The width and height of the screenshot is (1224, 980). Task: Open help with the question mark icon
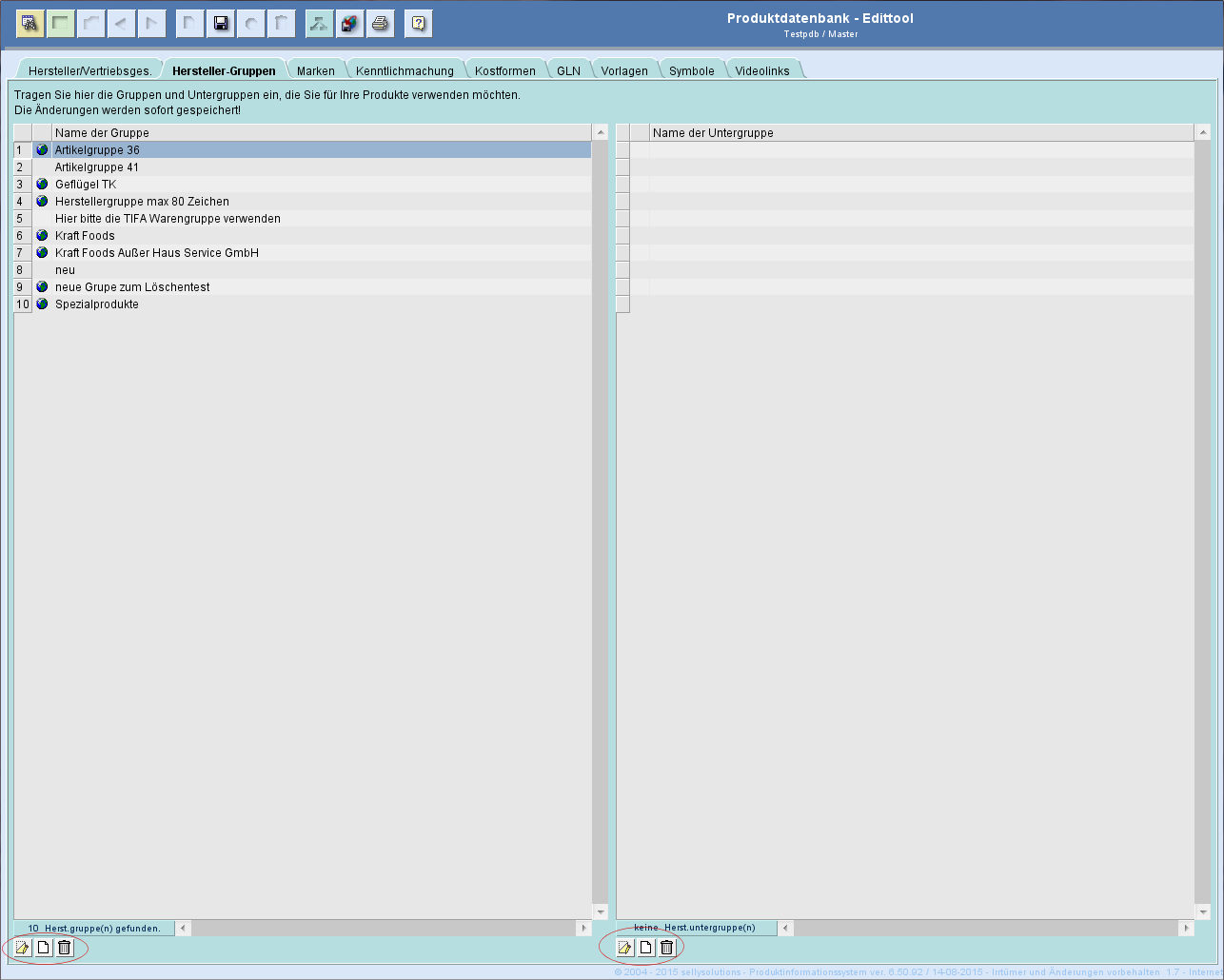pyautogui.click(x=418, y=24)
